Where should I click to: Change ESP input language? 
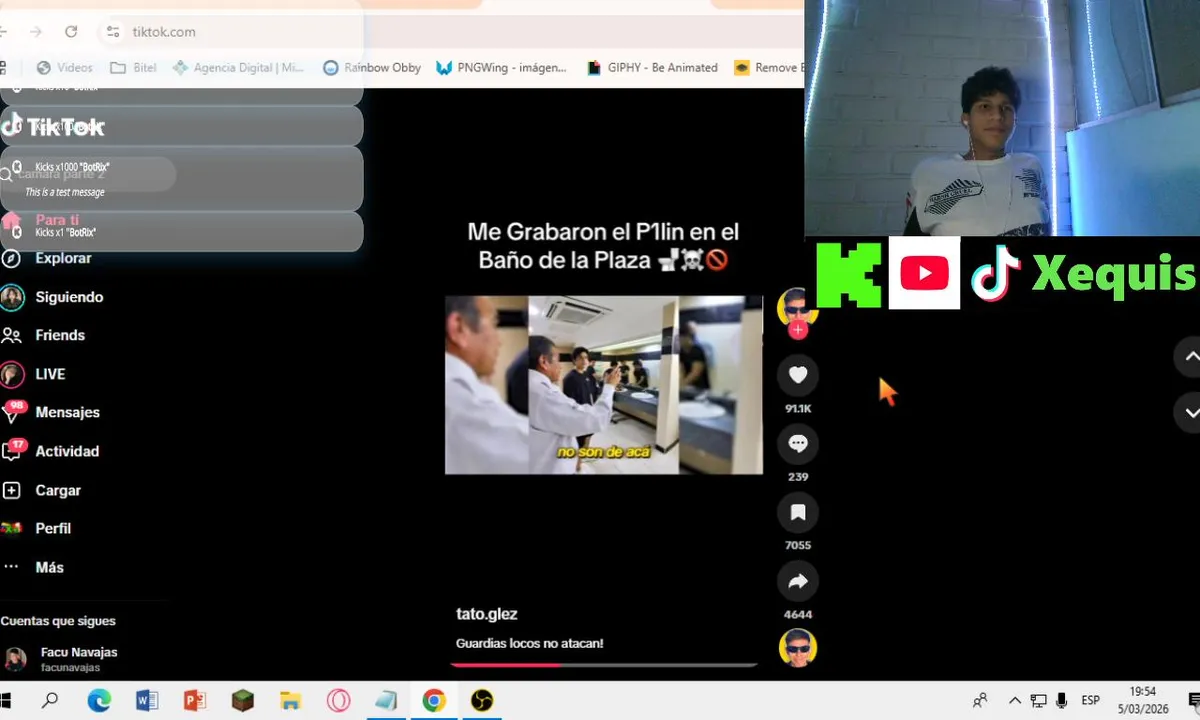click(x=1090, y=701)
